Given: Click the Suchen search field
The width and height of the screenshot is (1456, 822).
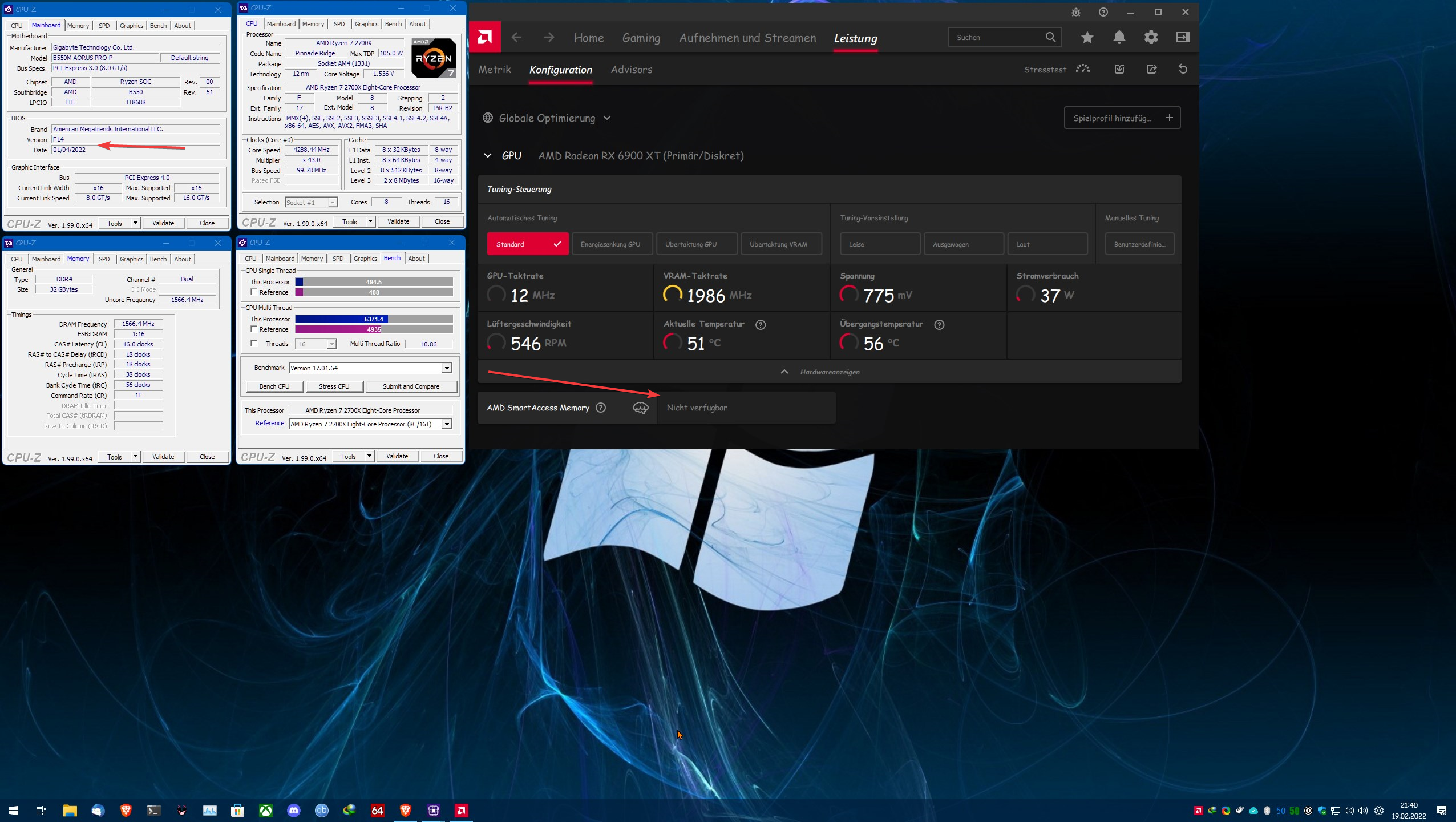Looking at the screenshot, I should click(996, 38).
